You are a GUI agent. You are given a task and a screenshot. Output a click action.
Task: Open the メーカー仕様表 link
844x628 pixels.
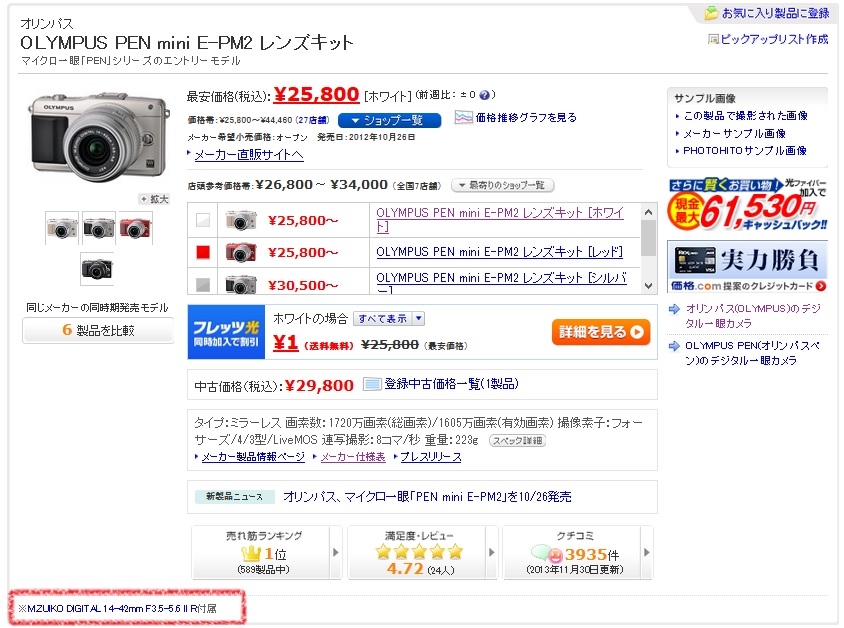tap(353, 457)
